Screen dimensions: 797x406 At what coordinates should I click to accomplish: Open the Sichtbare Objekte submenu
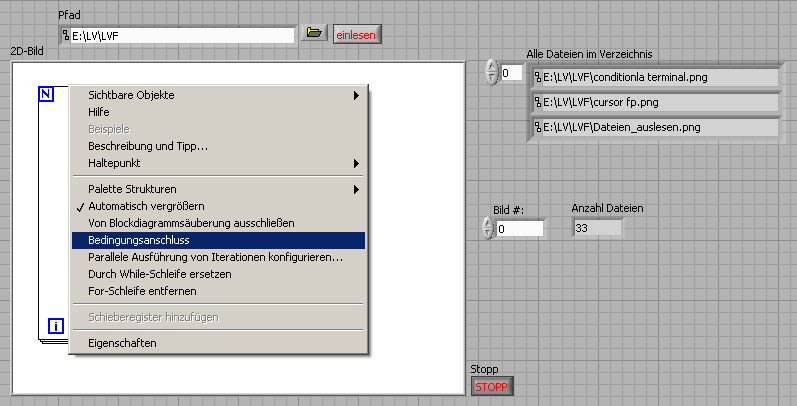pos(219,95)
